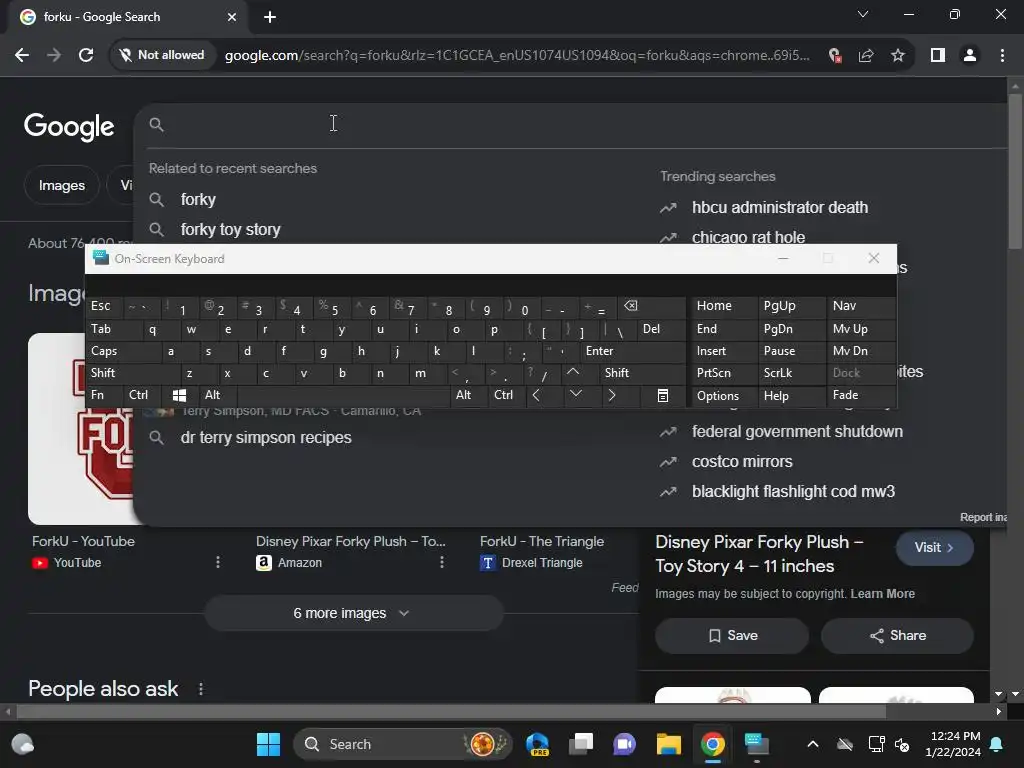Toggle the Fade key on keyboard
Image resolution: width=1024 pixels, height=768 pixels.
pos(860,395)
